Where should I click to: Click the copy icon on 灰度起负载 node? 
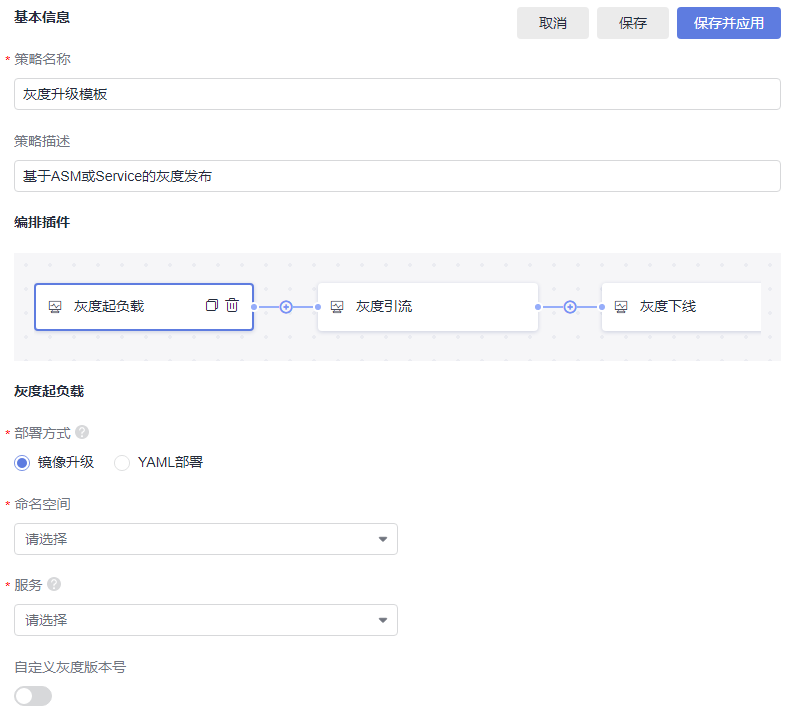coord(211,306)
